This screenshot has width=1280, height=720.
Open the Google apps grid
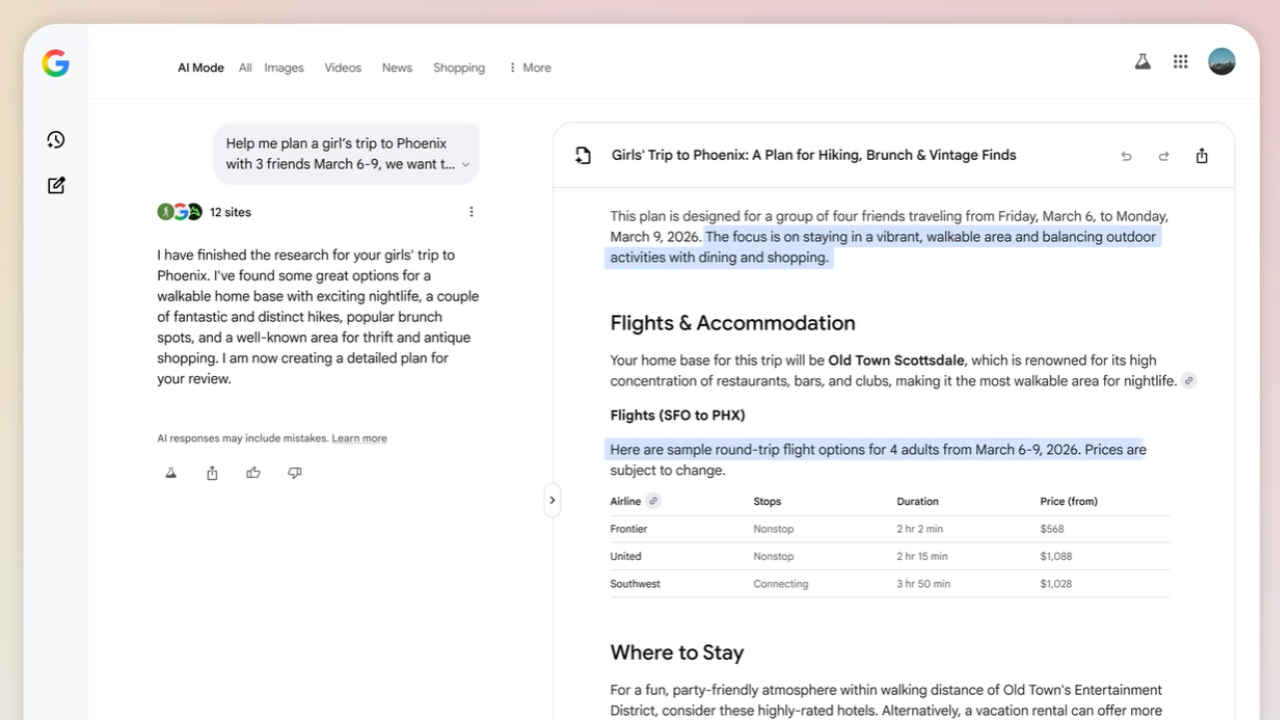point(1180,61)
